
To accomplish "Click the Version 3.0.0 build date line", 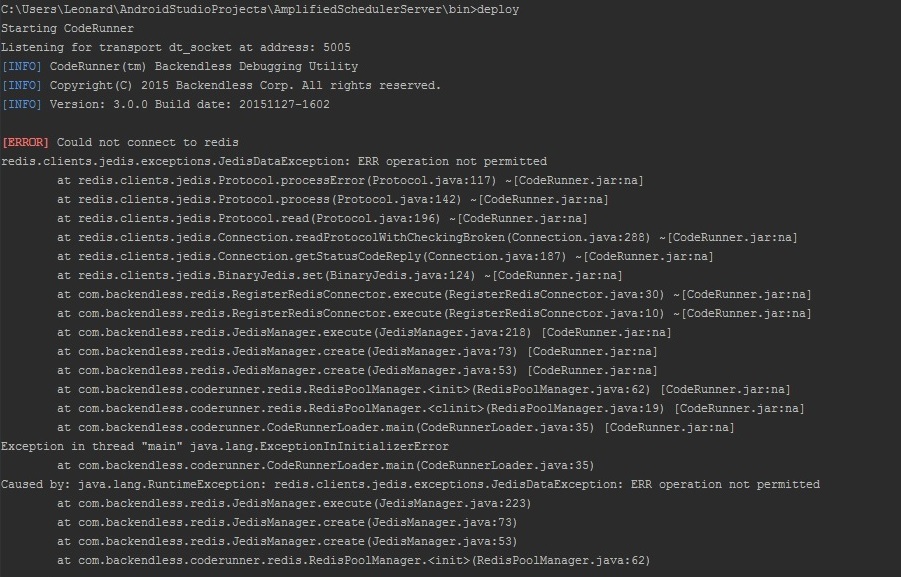I will click(x=165, y=105).
